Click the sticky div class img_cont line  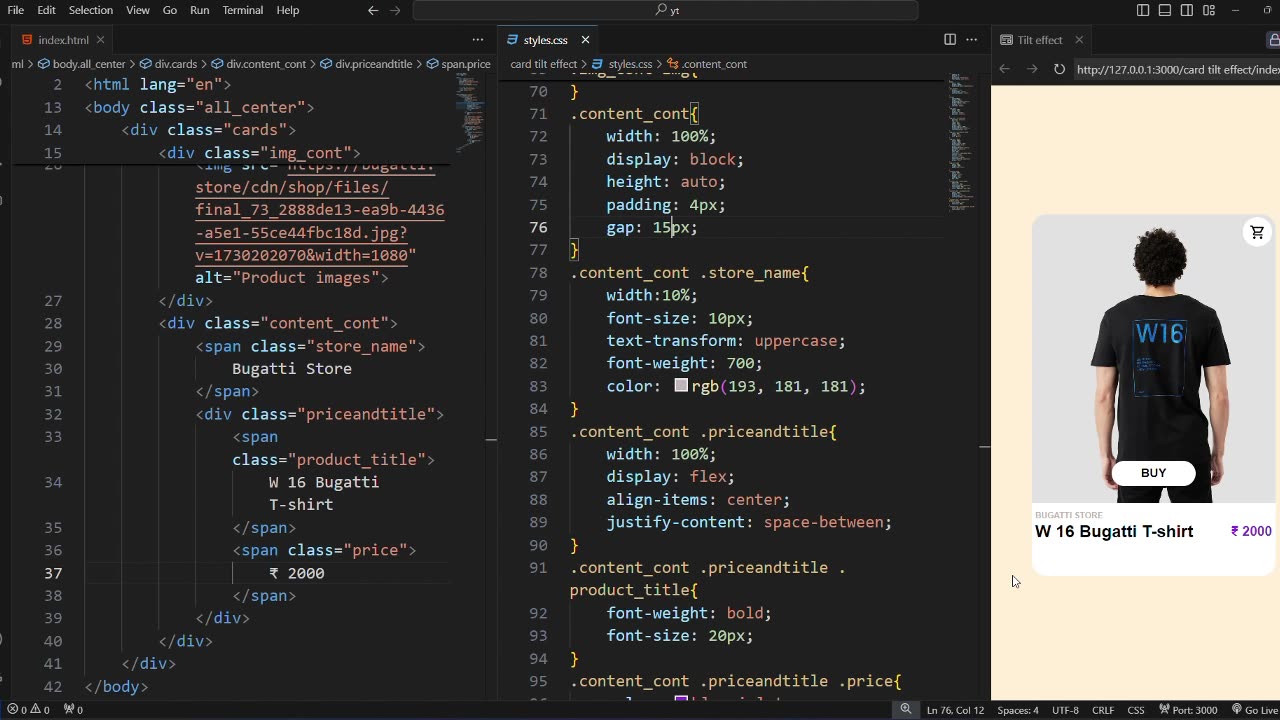(x=259, y=153)
